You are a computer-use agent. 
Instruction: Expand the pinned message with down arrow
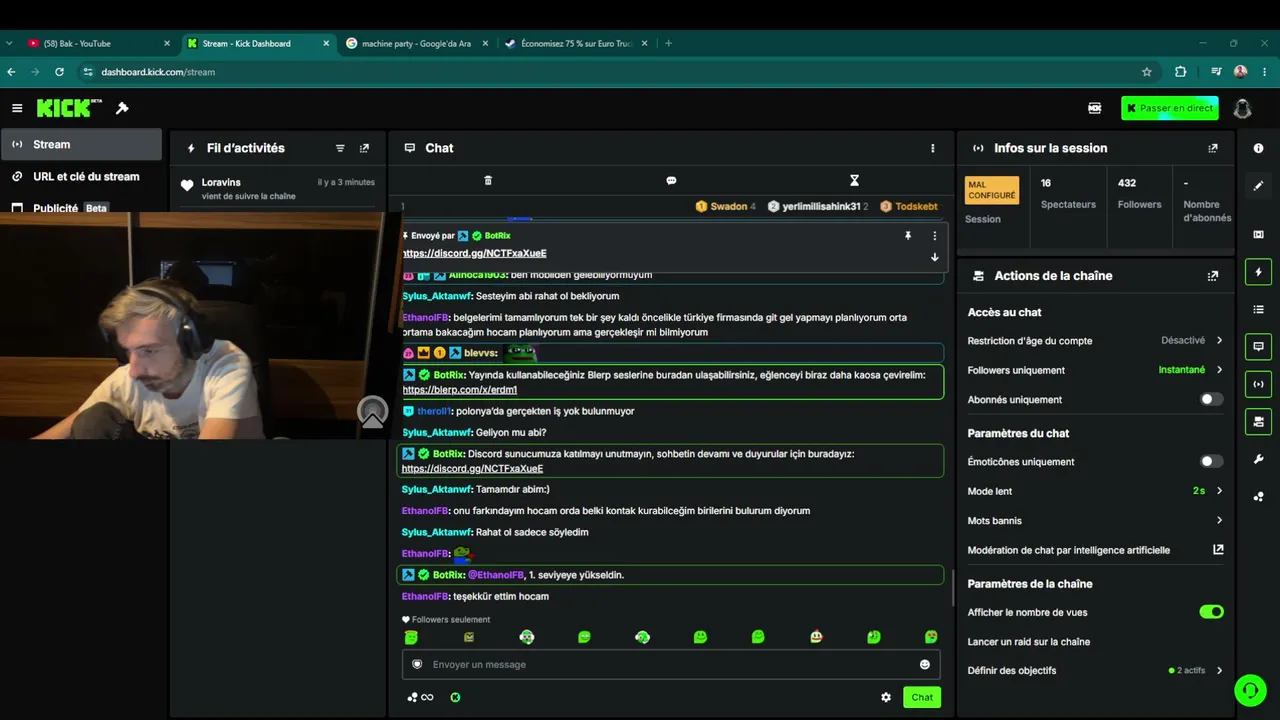coord(935,257)
